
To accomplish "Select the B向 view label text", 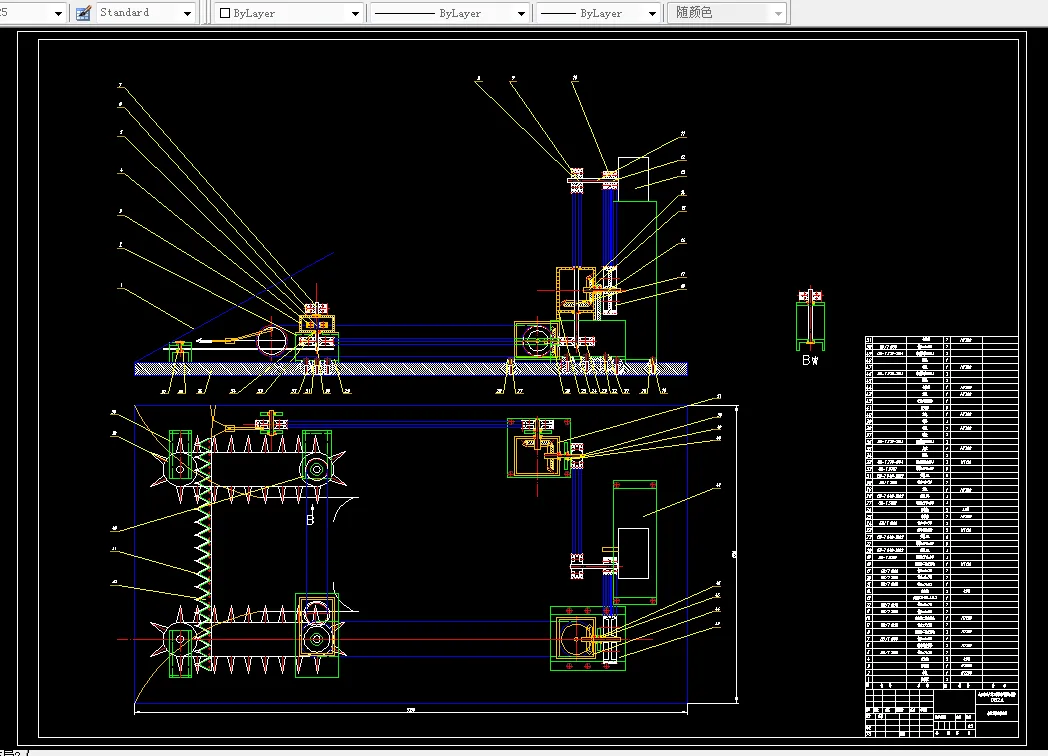I will [x=810, y=360].
